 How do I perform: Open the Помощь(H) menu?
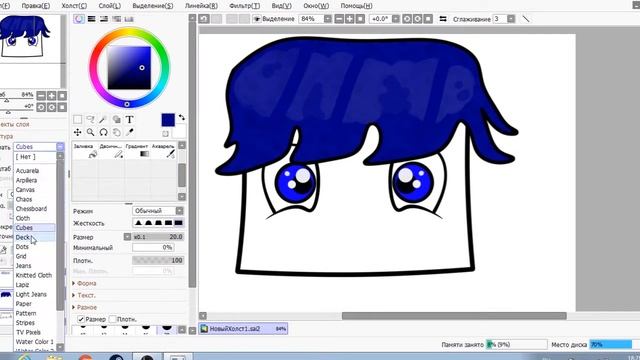pos(356,6)
